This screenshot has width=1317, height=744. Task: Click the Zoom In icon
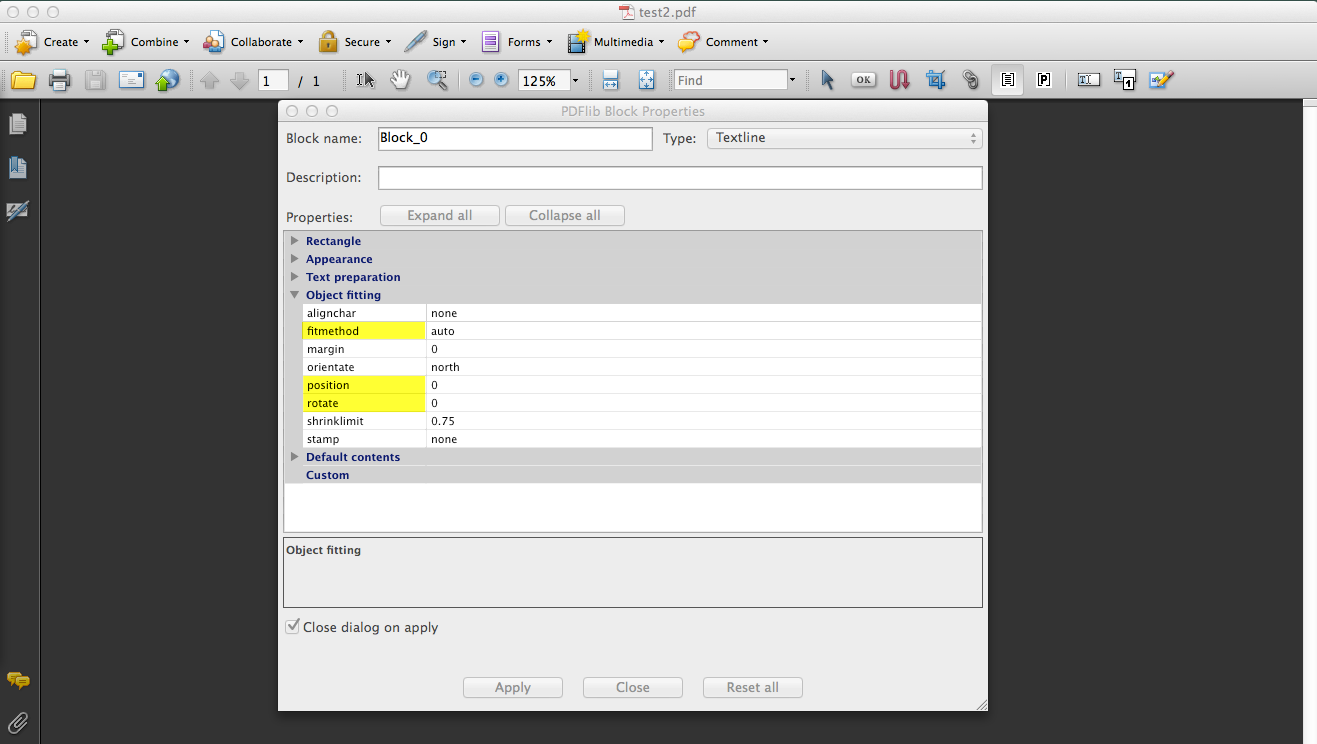(x=501, y=80)
